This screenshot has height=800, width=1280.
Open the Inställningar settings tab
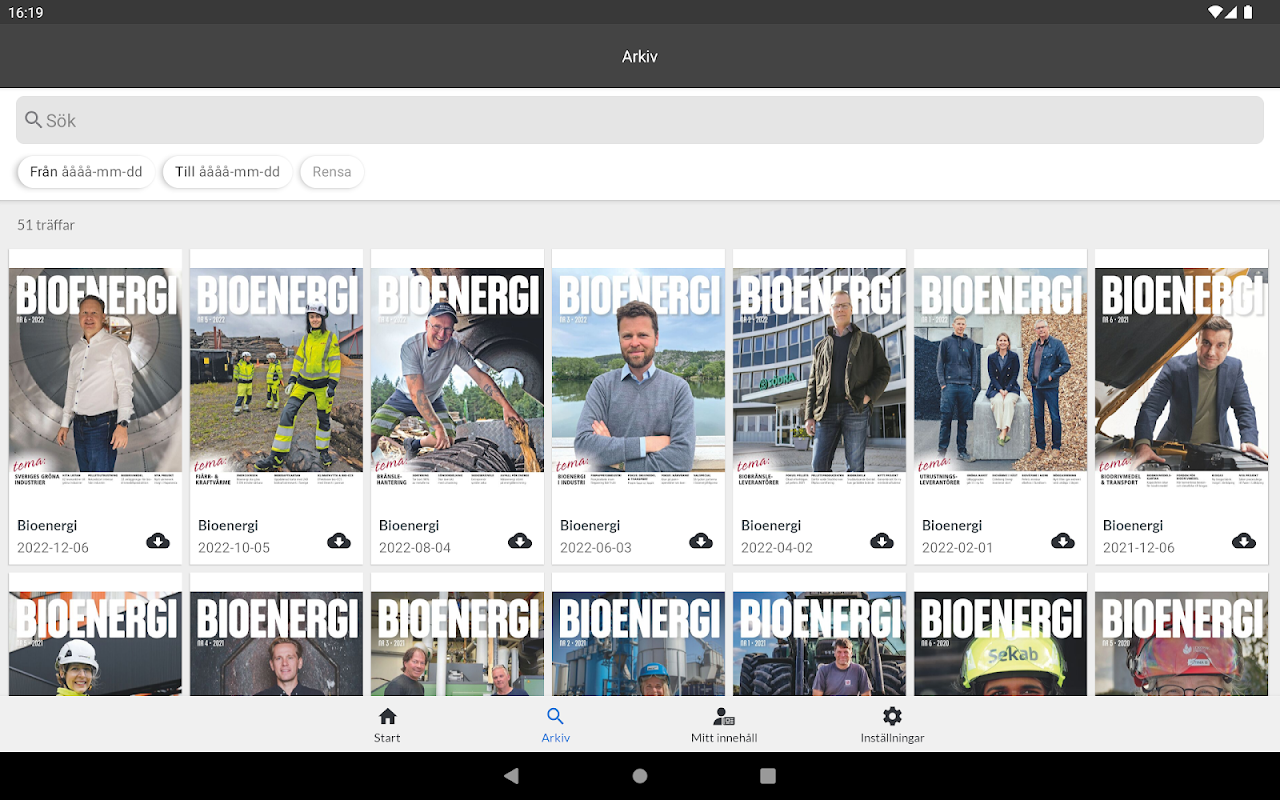pos(892,726)
